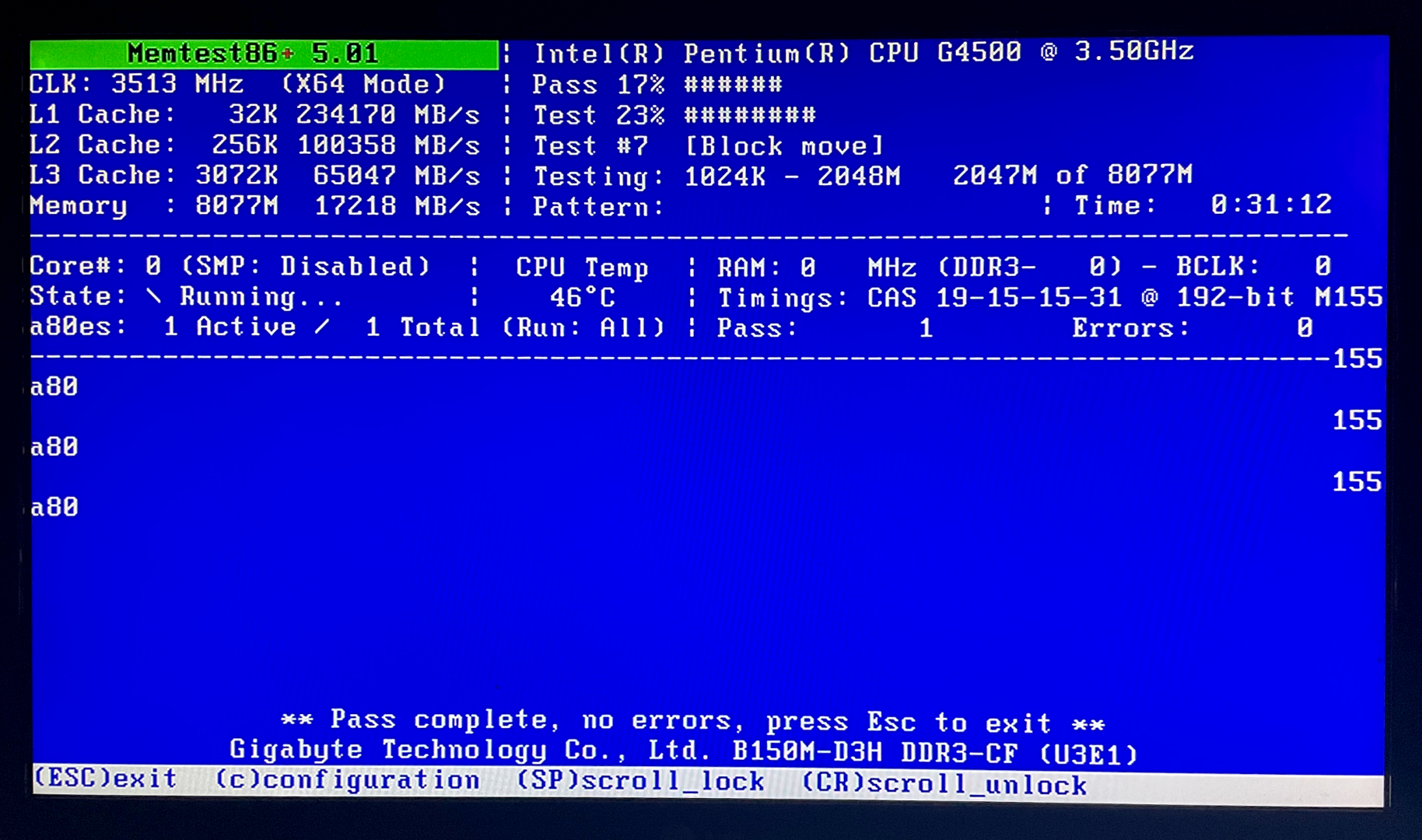Screen dimensions: 1422x840
Task: Click the Pass: 1 counter
Action: [825, 327]
